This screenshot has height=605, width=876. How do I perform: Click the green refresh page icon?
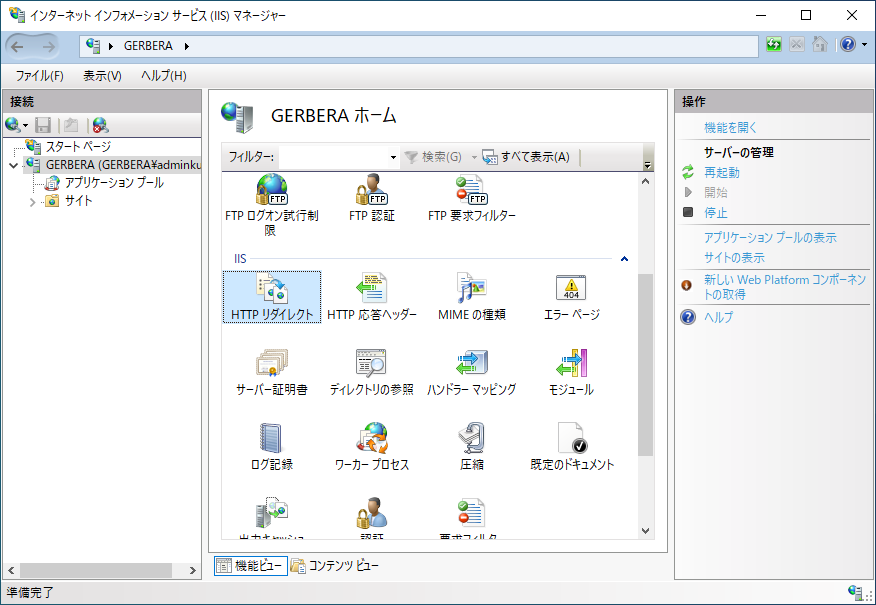tap(774, 45)
